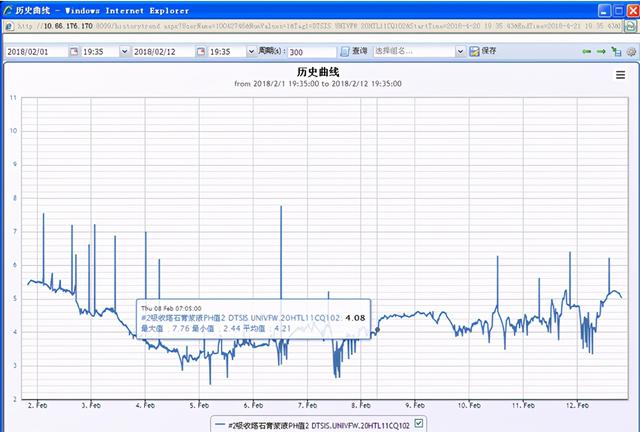Click the 查询 query button

pyautogui.click(x=354, y=51)
